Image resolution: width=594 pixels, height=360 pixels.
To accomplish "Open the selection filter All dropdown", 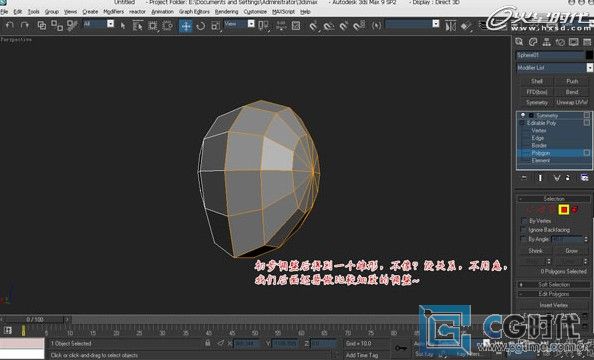I will pos(110,24).
